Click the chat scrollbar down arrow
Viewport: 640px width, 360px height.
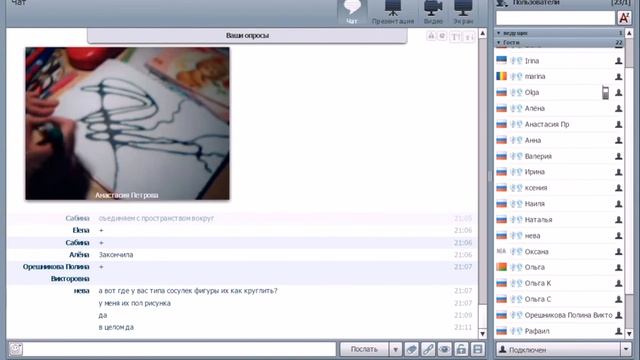click(x=482, y=333)
